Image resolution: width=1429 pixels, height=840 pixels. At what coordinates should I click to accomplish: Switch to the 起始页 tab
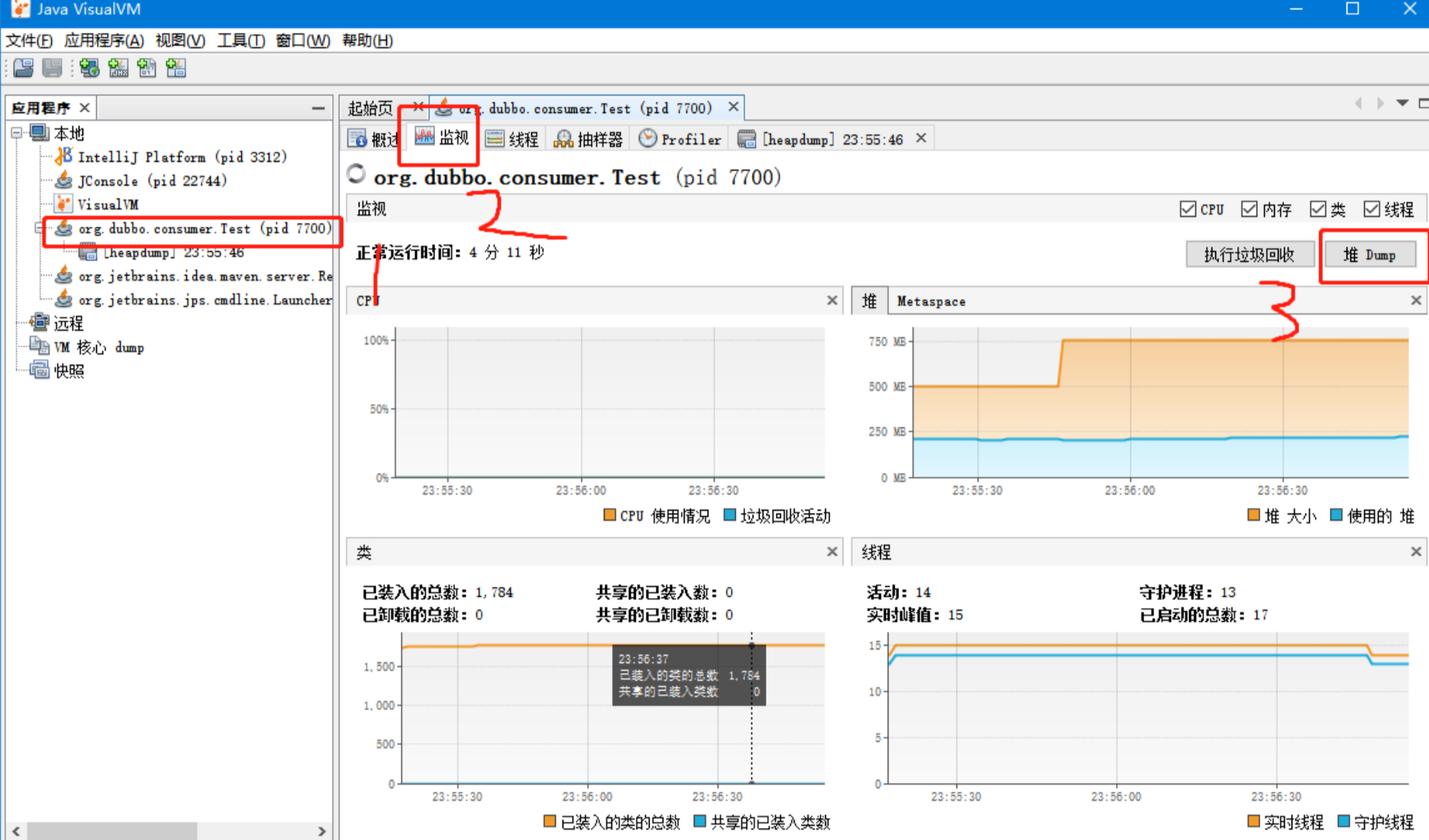[x=371, y=108]
